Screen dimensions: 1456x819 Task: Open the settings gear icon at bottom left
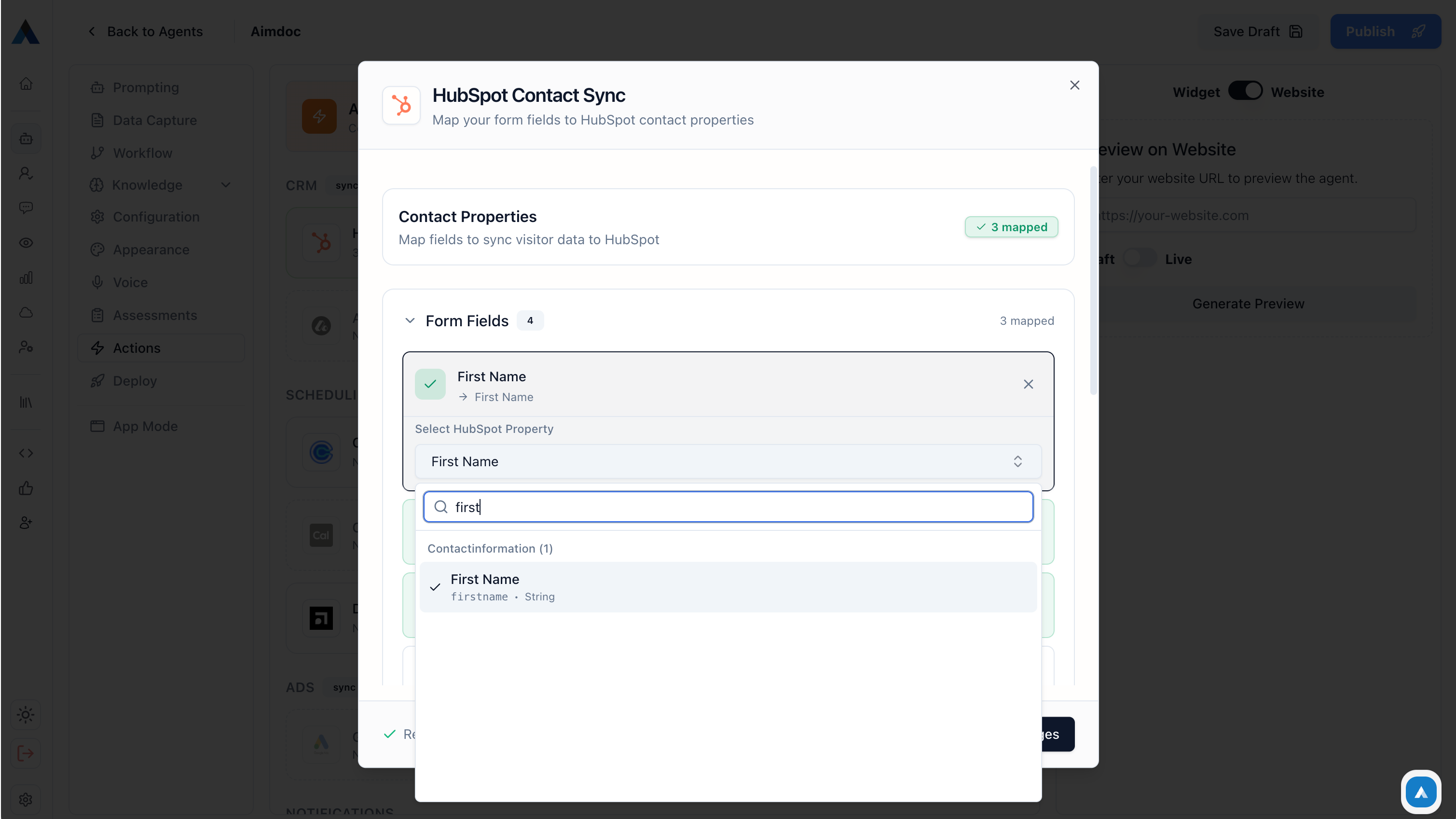click(x=26, y=799)
